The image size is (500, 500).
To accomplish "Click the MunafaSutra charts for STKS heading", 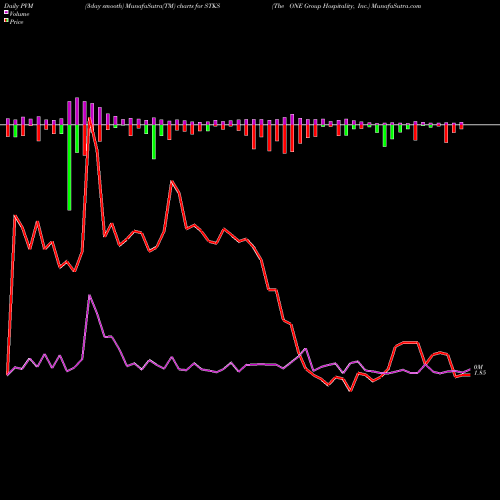I will (x=152, y=6).
